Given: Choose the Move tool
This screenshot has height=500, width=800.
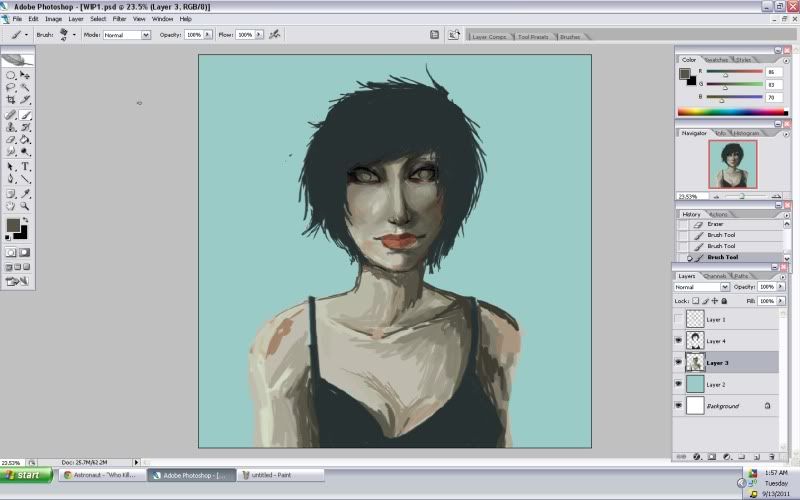Looking at the screenshot, I should click(25, 75).
